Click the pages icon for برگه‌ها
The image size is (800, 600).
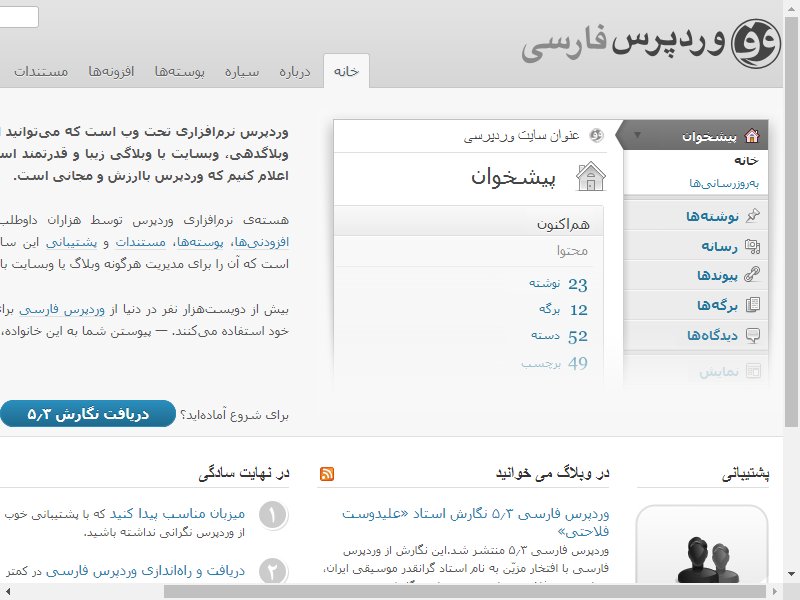tap(753, 305)
